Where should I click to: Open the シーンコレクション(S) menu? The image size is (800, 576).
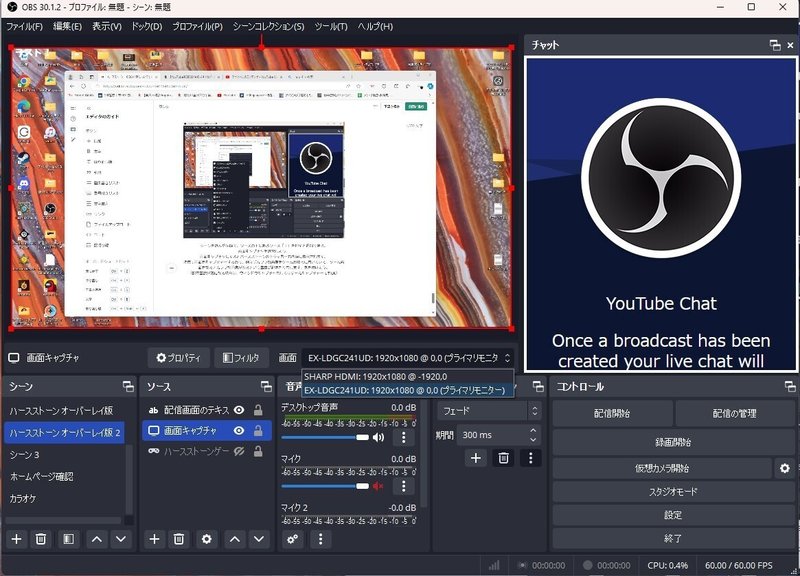(x=268, y=27)
